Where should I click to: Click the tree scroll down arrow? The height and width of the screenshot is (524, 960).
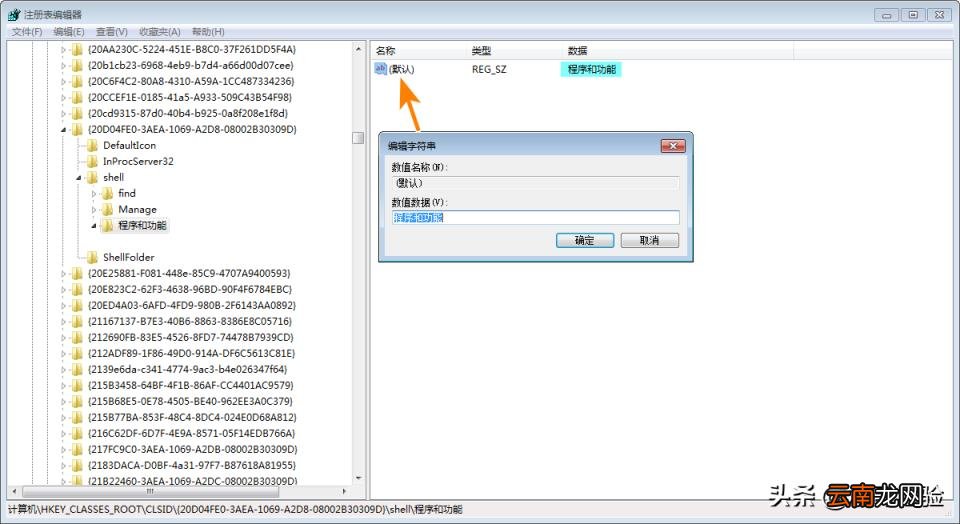click(359, 479)
